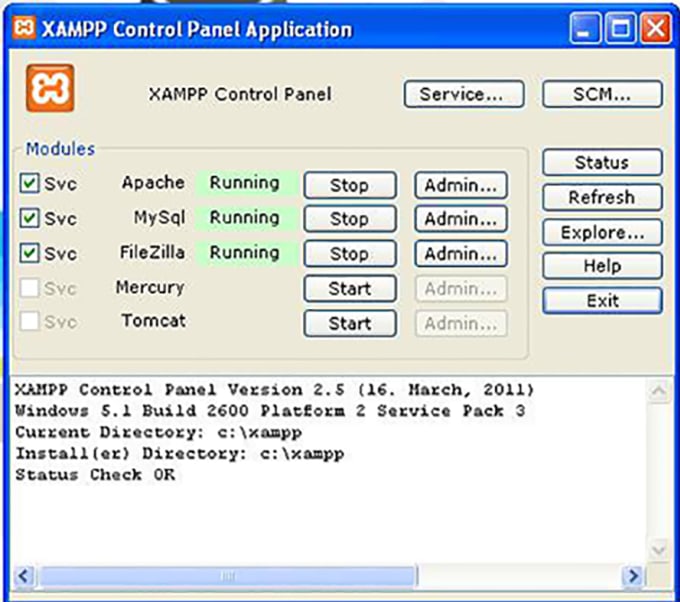Click the 'Status Check OK' log line
The height and width of the screenshot is (602, 680).
pyautogui.click(x=95, y=474)
